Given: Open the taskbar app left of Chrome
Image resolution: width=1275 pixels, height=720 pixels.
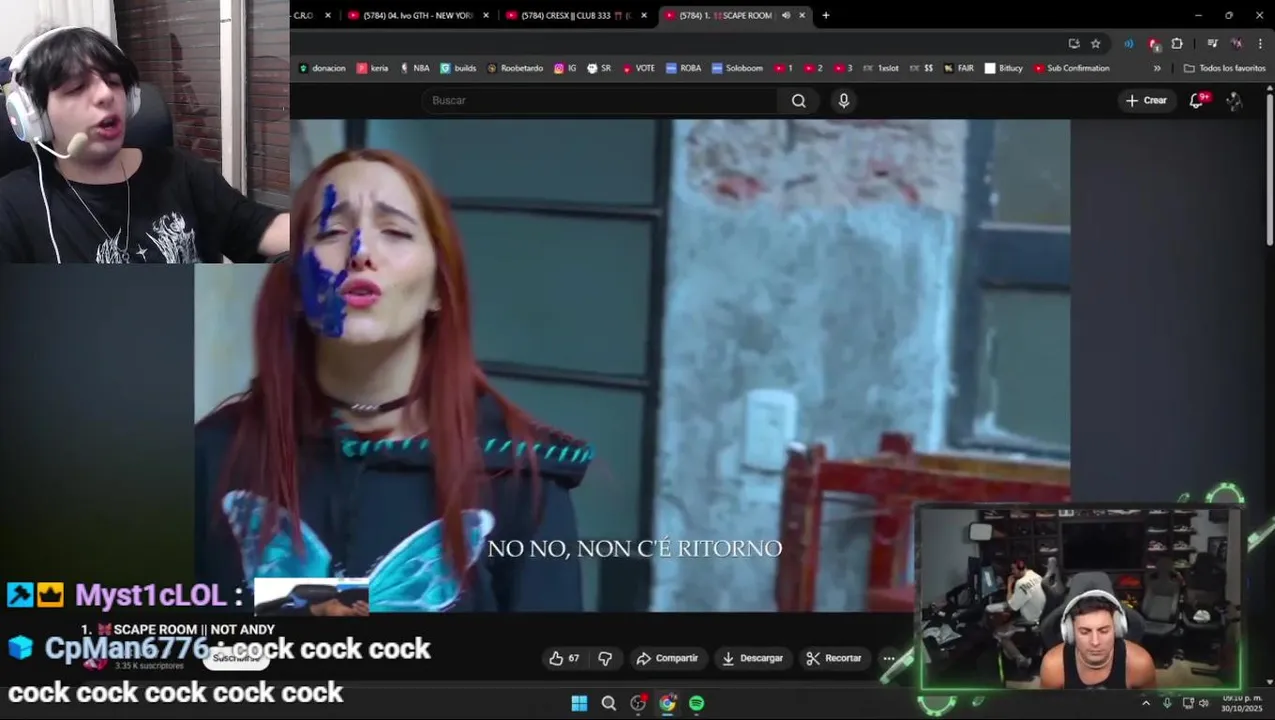Looking at the screenshot, I should pyautogui.click(x=638, y=703).
